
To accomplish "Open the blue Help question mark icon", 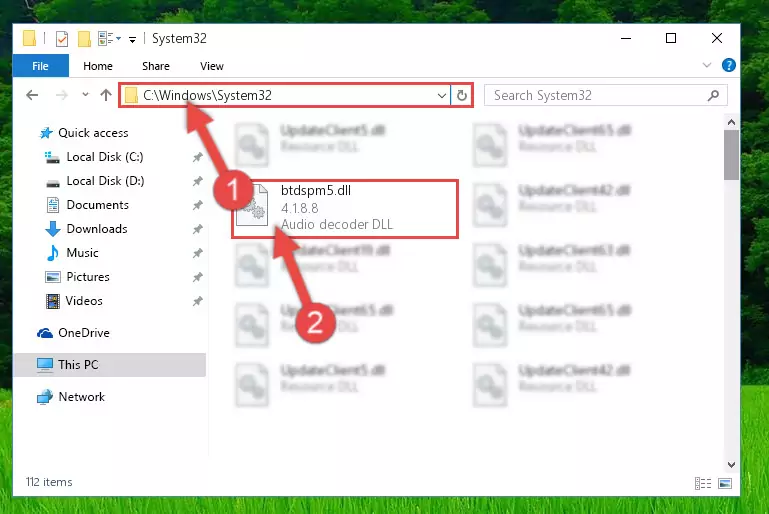I will [x=728, y=65].
